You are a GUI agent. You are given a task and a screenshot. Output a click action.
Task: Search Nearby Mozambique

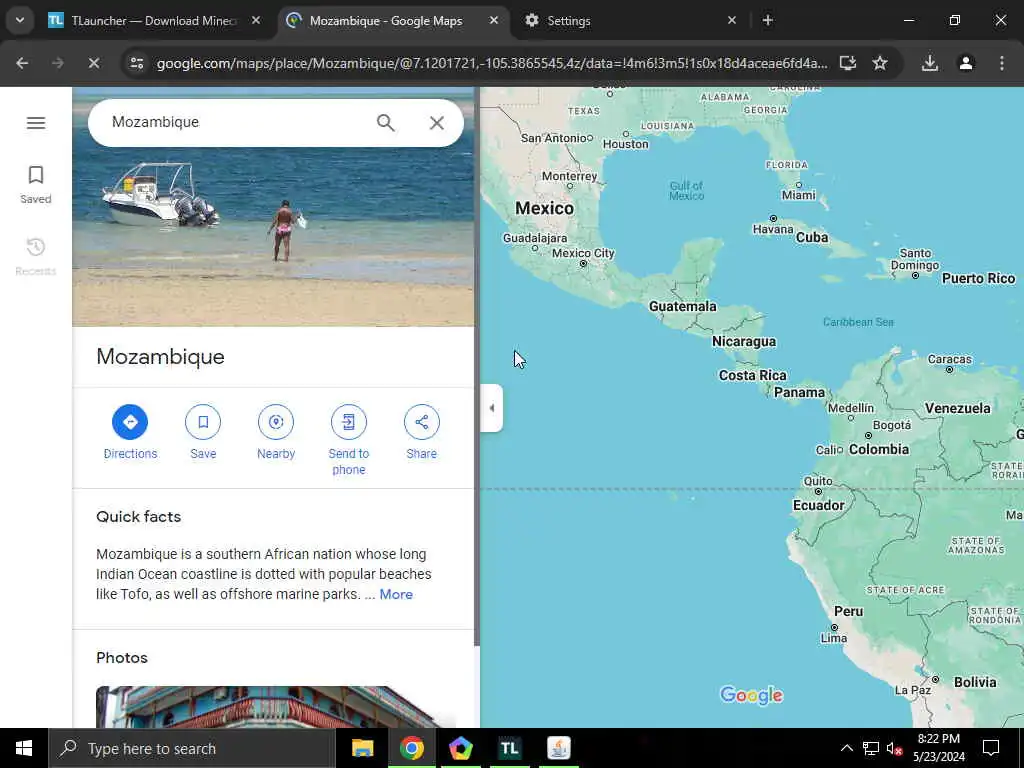coord(276,432)
